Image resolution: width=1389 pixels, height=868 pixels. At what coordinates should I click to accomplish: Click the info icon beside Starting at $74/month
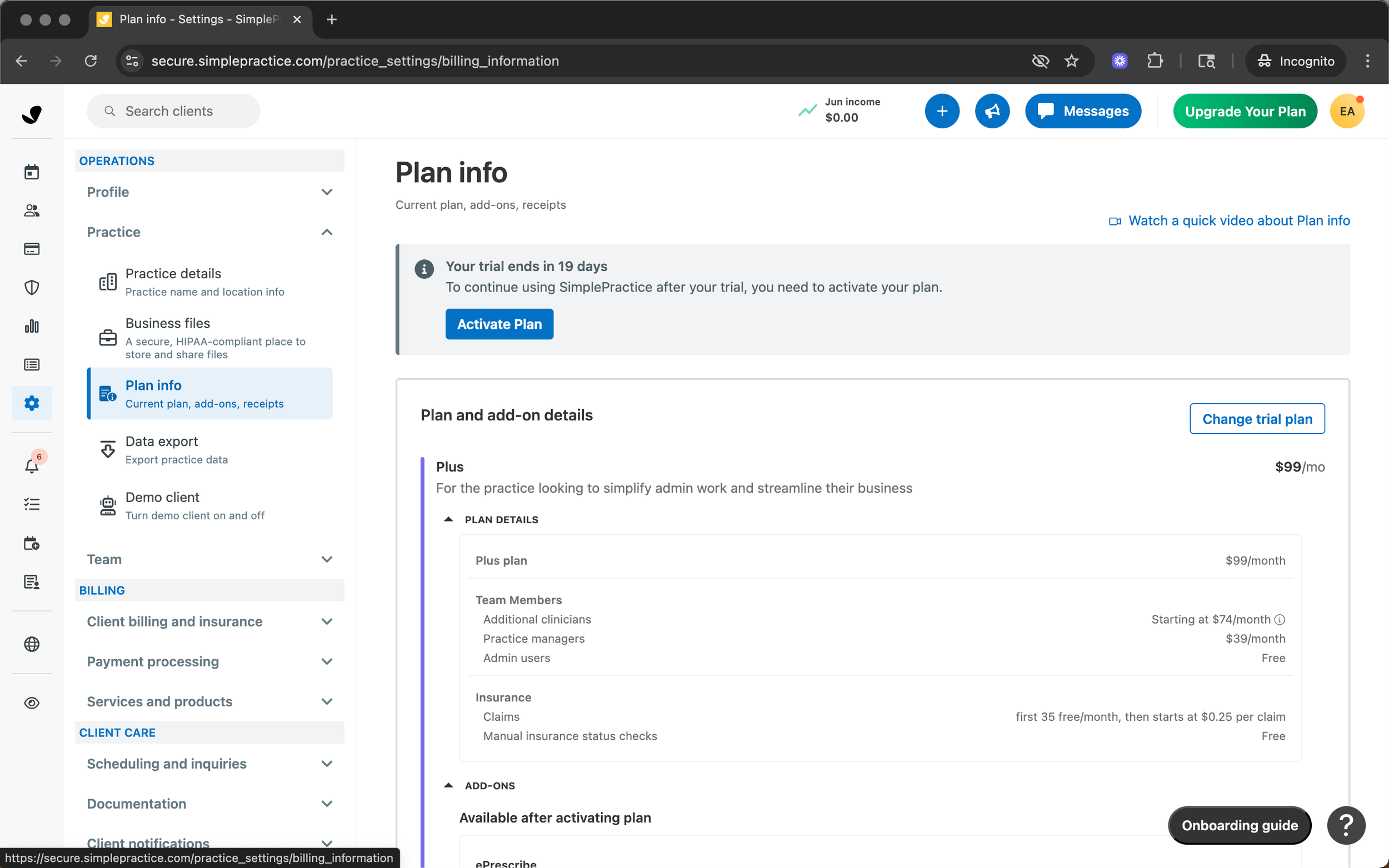(x=1280, y=619)
